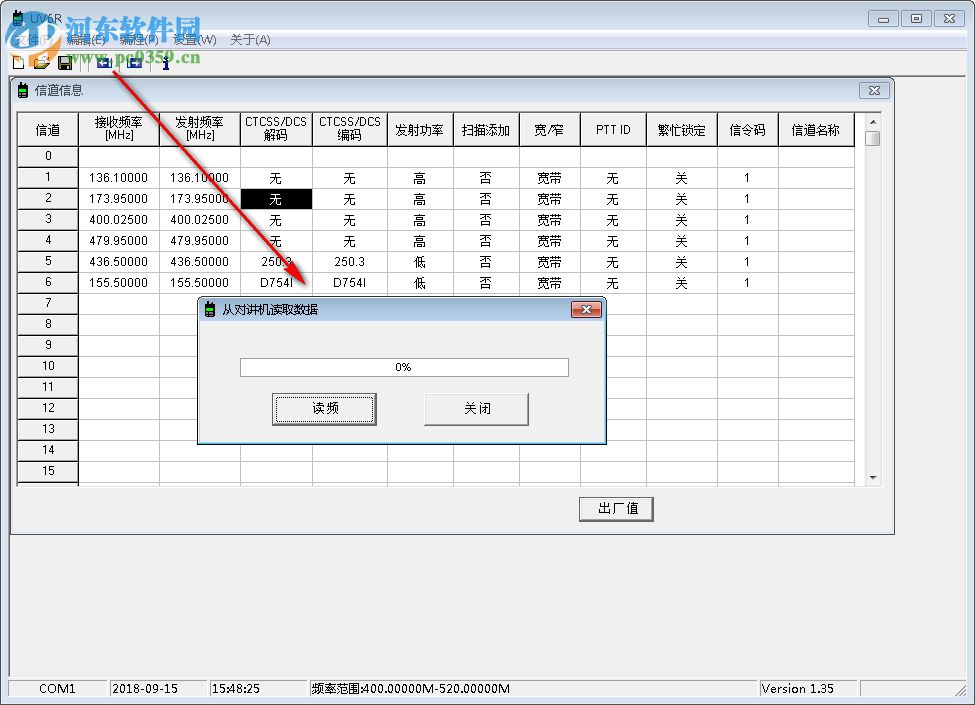Click the CTCSS/DCS 编码 column header

[349, 129]
